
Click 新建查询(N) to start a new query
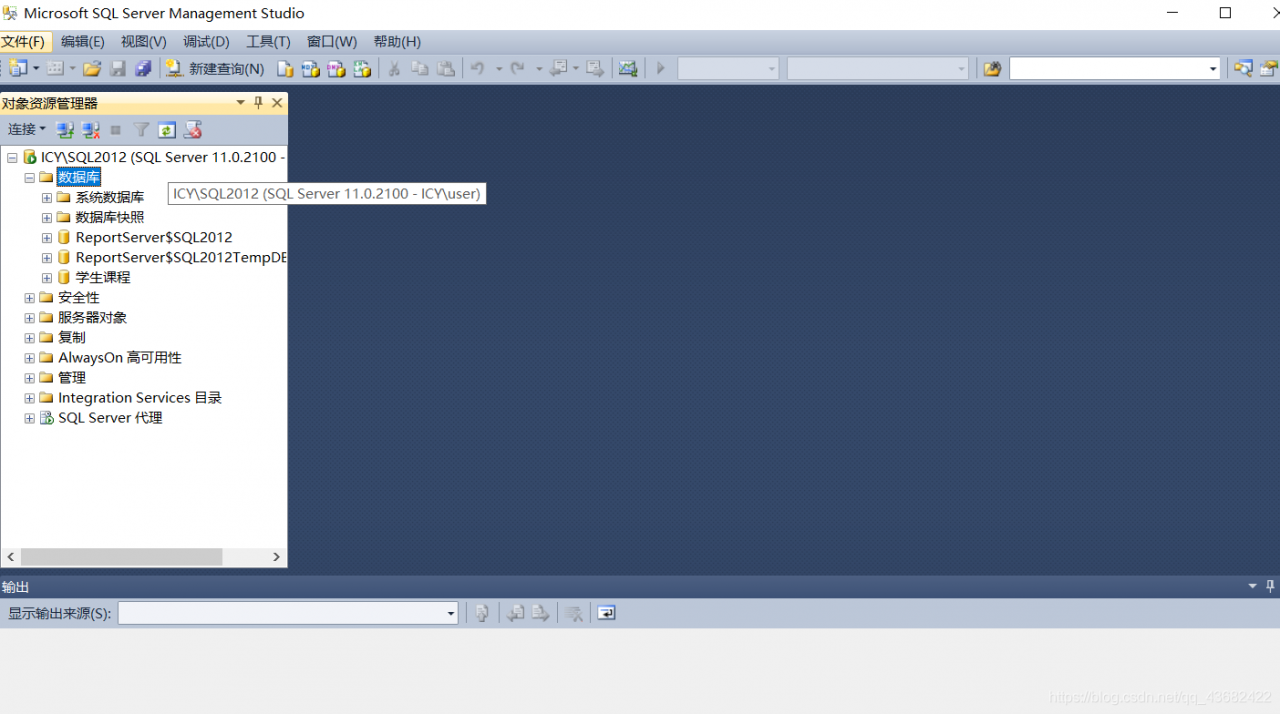(215, 68)
